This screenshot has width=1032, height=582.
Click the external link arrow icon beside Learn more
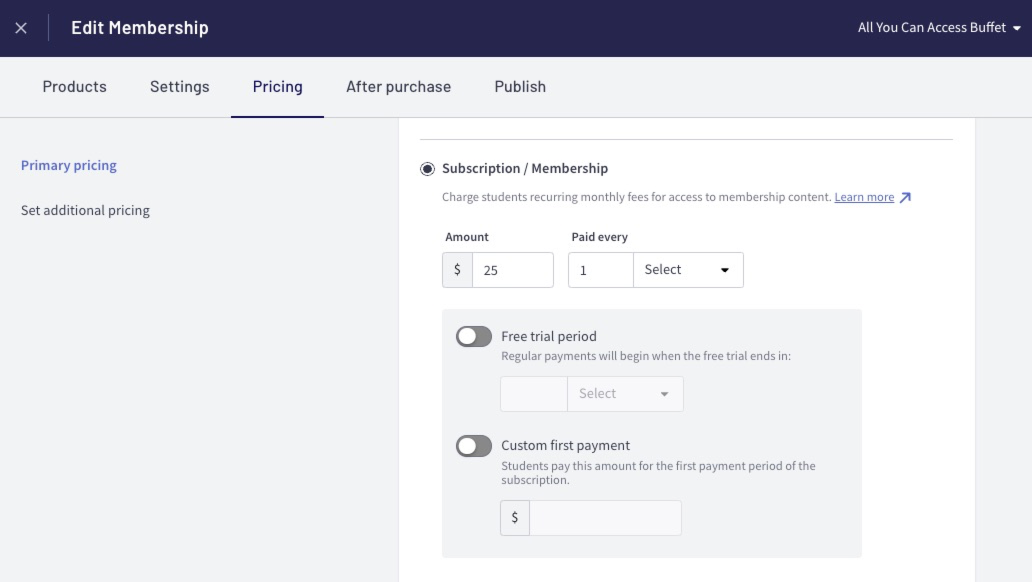point(906,198)
